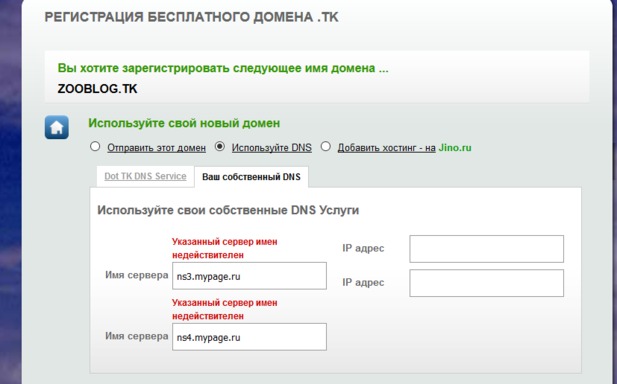
Task: Focus the ns4.mypage.ru server name field
Action: (249, 337)
